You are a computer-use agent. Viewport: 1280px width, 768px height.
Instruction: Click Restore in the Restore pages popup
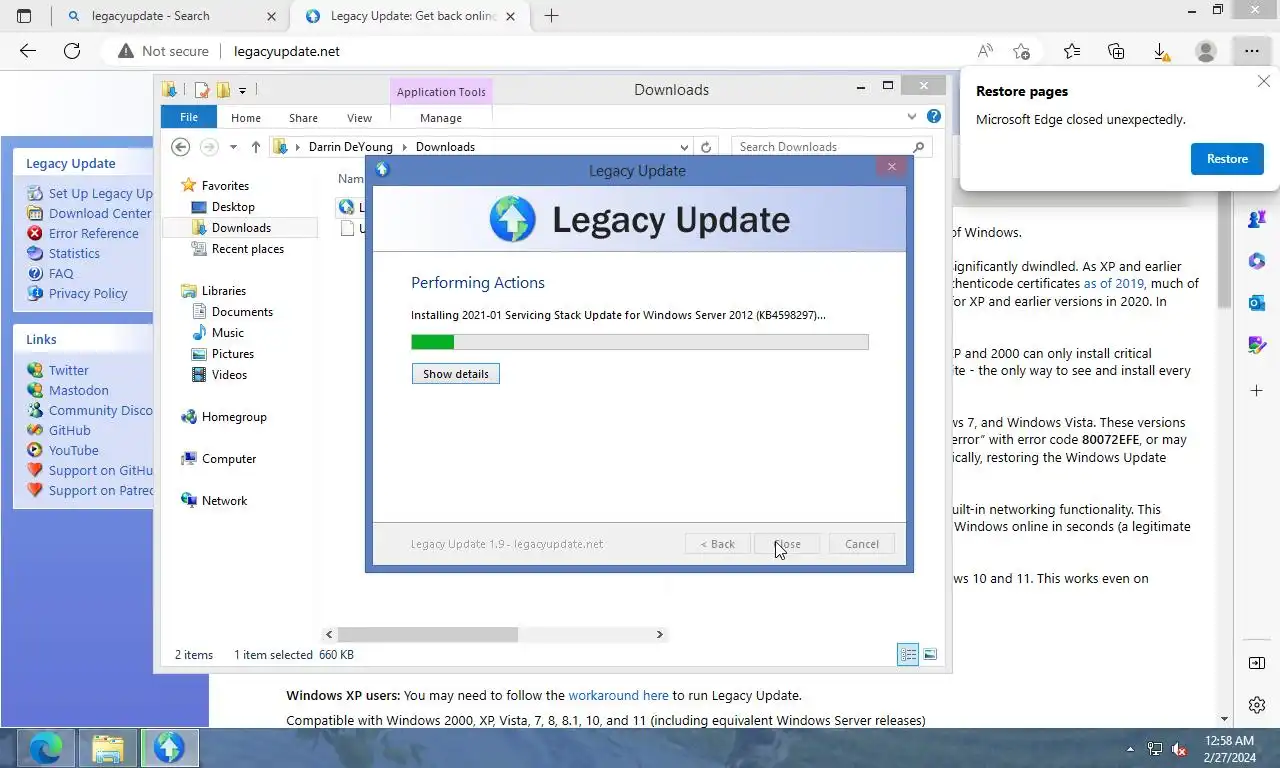tap(1227, 159)
